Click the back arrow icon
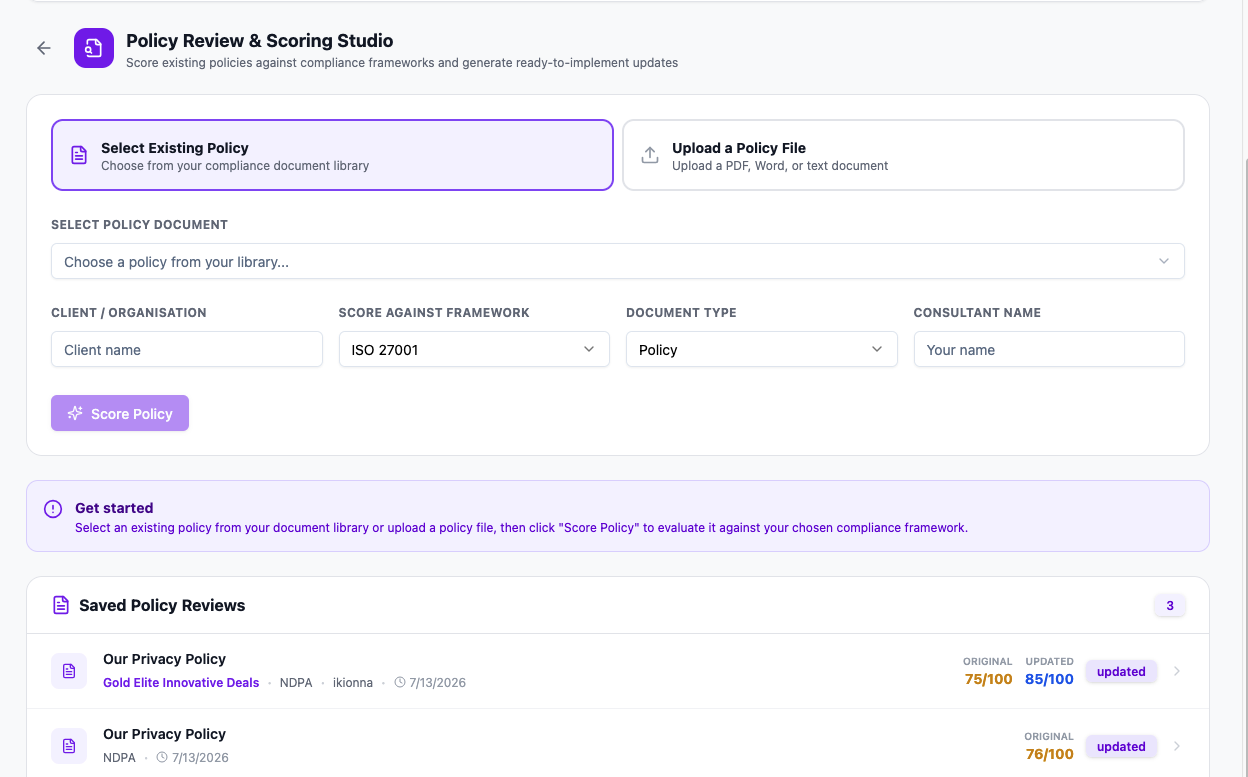 (44, 48)
